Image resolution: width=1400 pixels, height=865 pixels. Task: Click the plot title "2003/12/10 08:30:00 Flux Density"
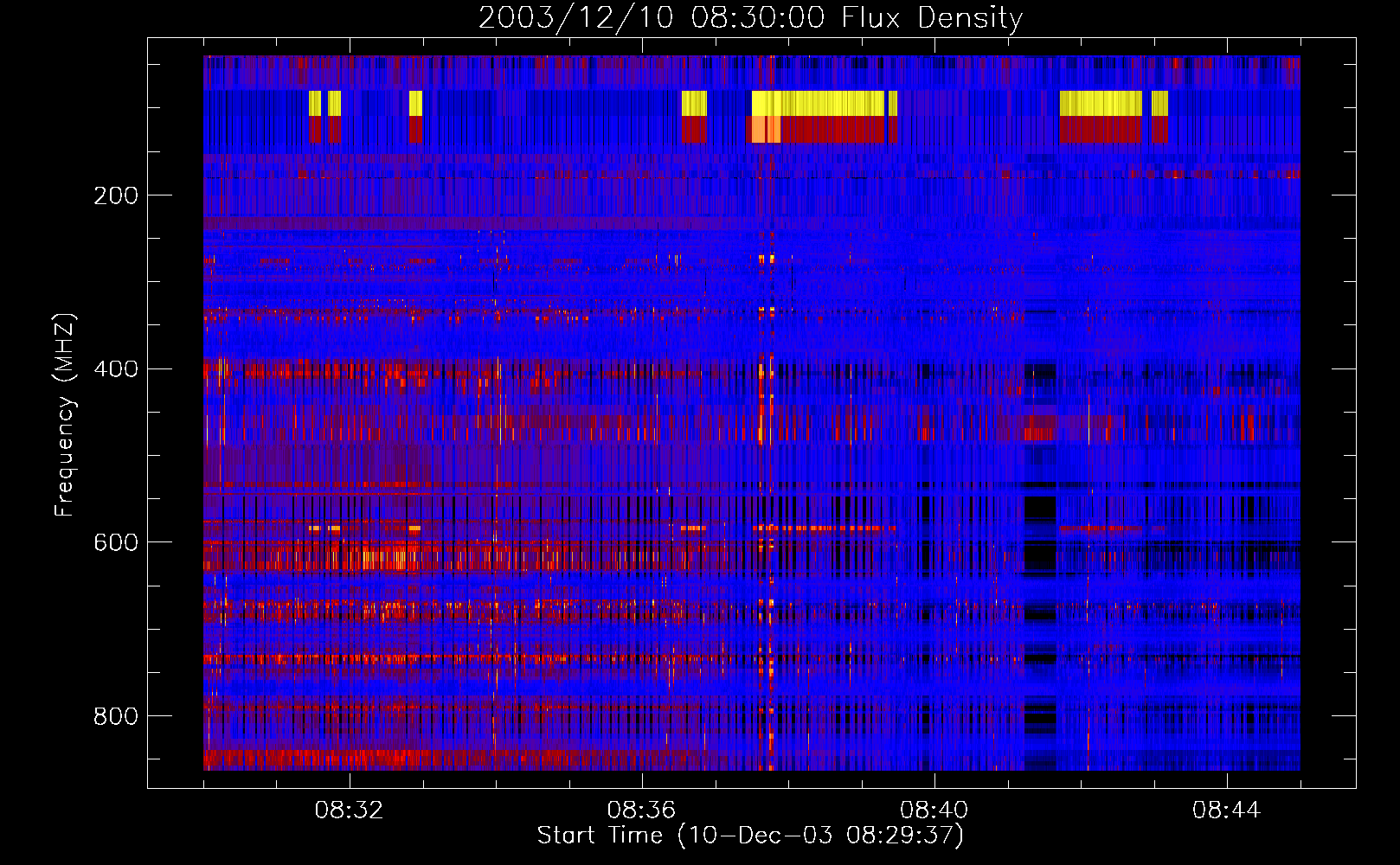pos(750,17)
